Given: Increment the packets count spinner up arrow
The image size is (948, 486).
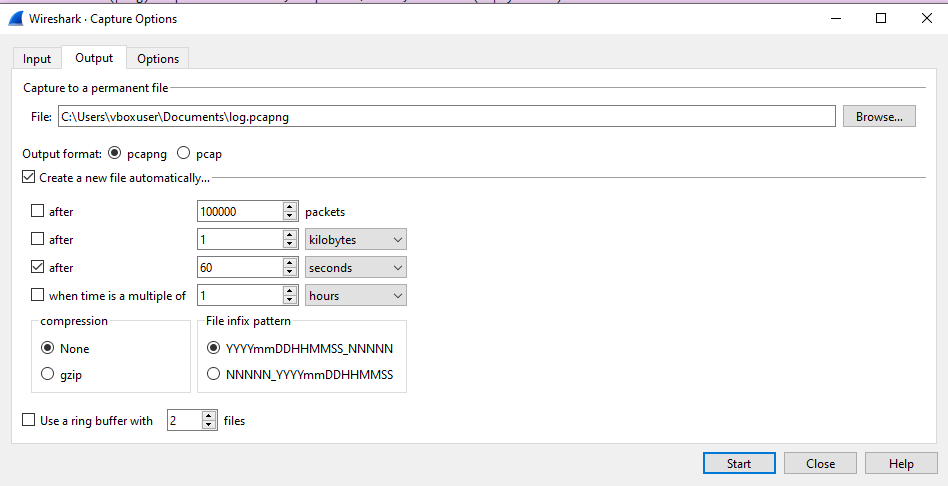Looking at the screenshot, I should [290, 207].
